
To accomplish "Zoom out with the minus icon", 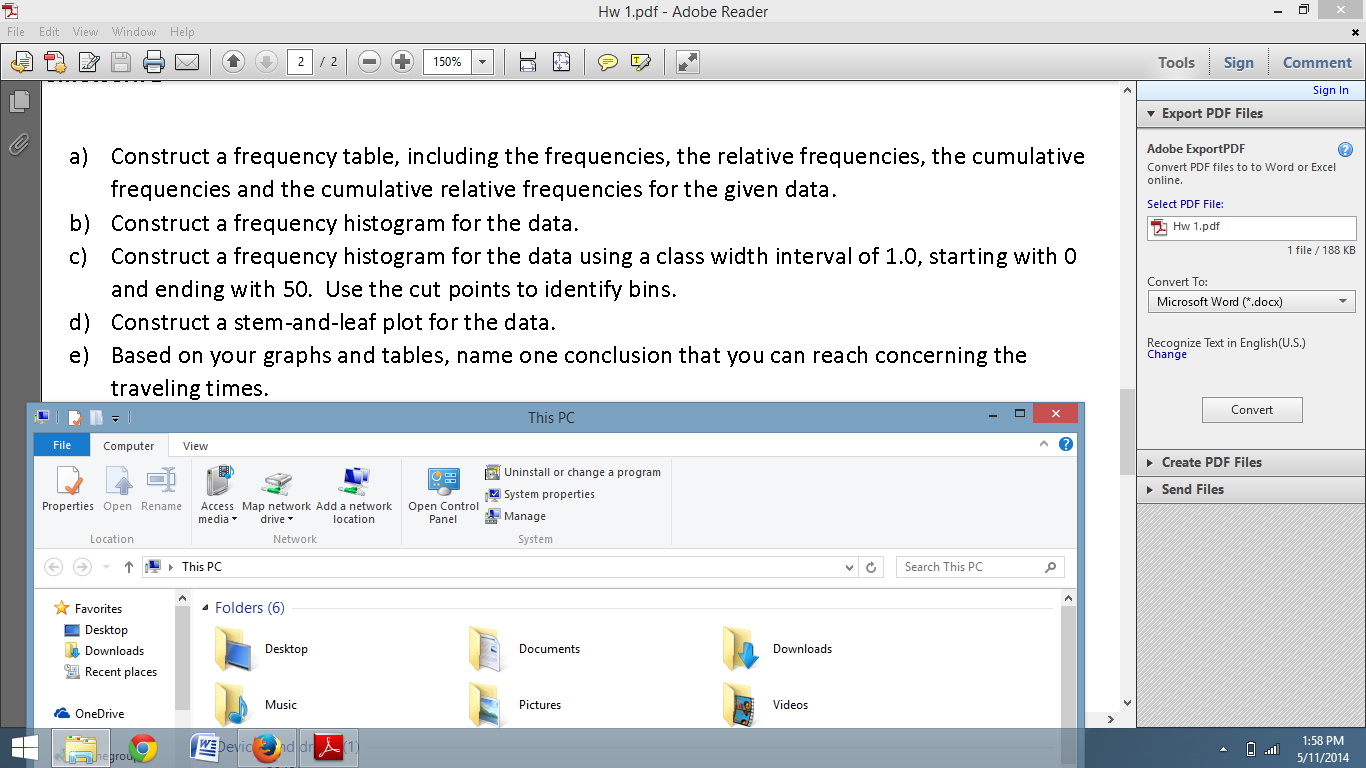I will click(x=369, y=61).
